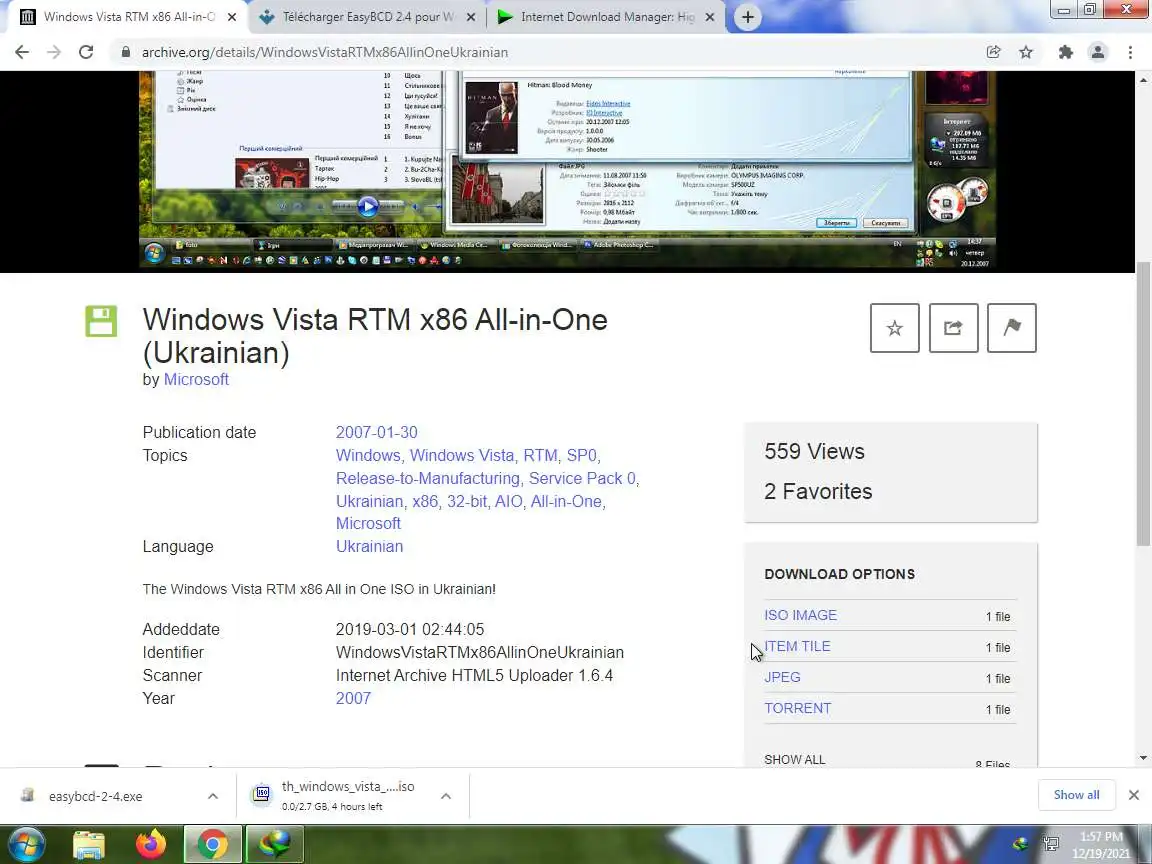Open the Extensions puzzle icon

tap(1065, 52)
